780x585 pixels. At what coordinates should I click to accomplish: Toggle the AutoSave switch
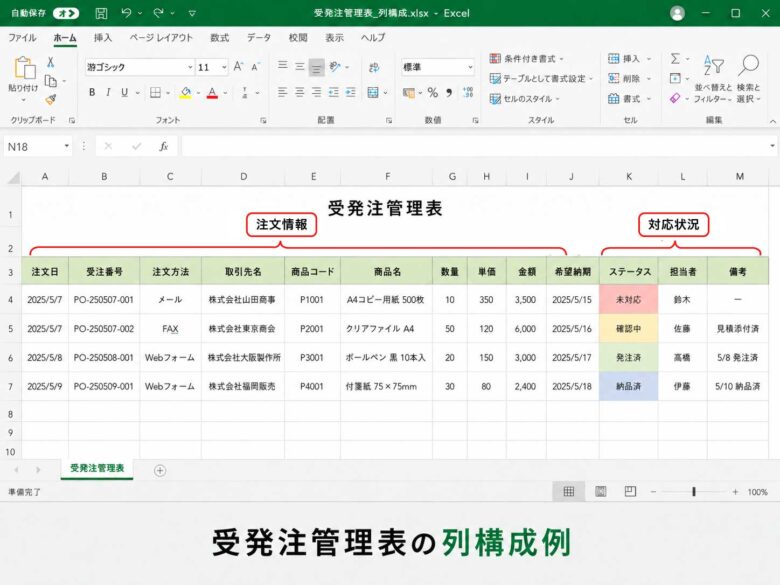[66, 13]
